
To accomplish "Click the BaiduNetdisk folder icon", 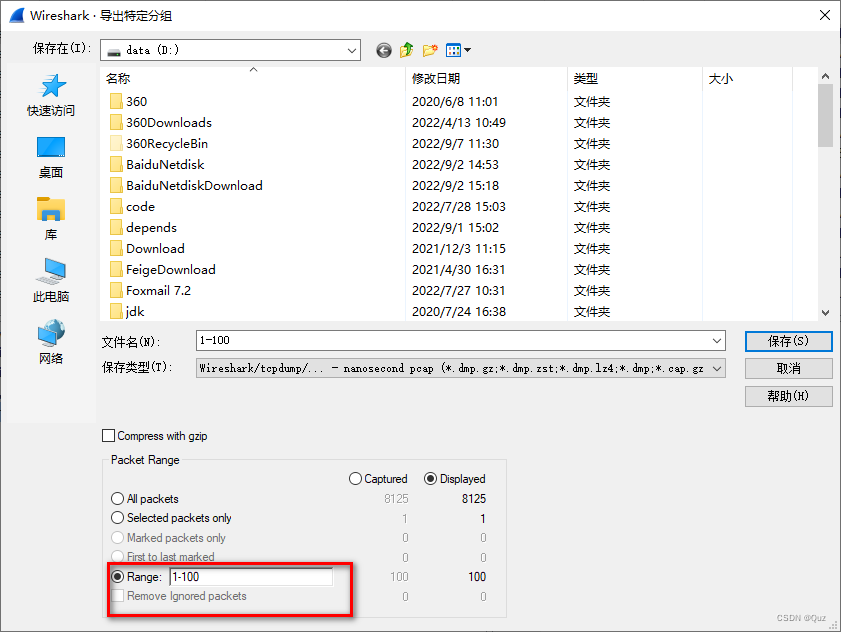I will (116, 164).
